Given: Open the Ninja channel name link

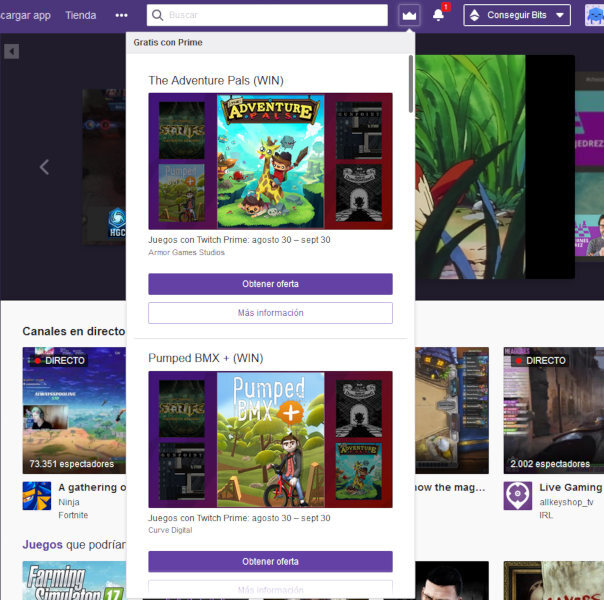Looking at the screenshot, I should click(x=69, y=502).
